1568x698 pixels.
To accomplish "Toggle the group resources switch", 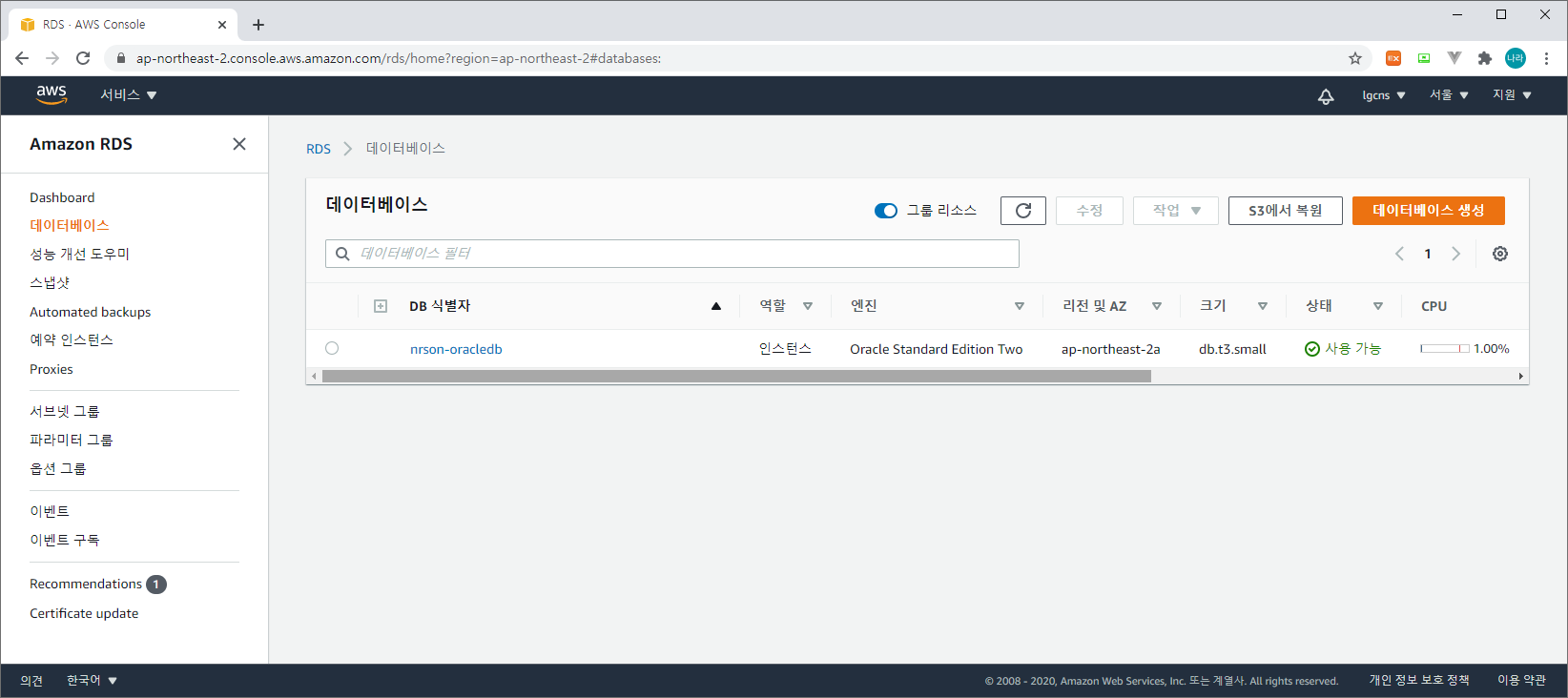I will [886, 211].
